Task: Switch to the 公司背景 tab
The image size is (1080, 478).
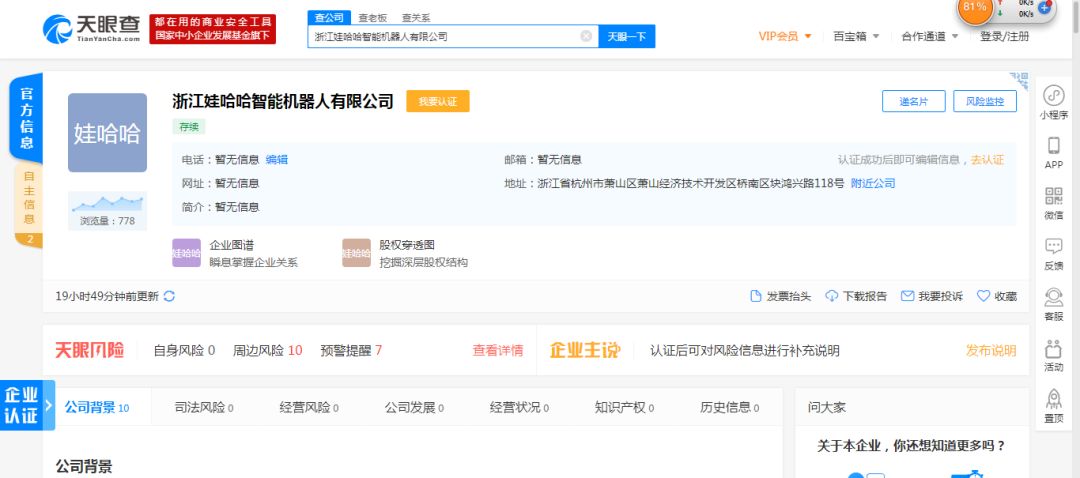Action: (x=97, y=407)
